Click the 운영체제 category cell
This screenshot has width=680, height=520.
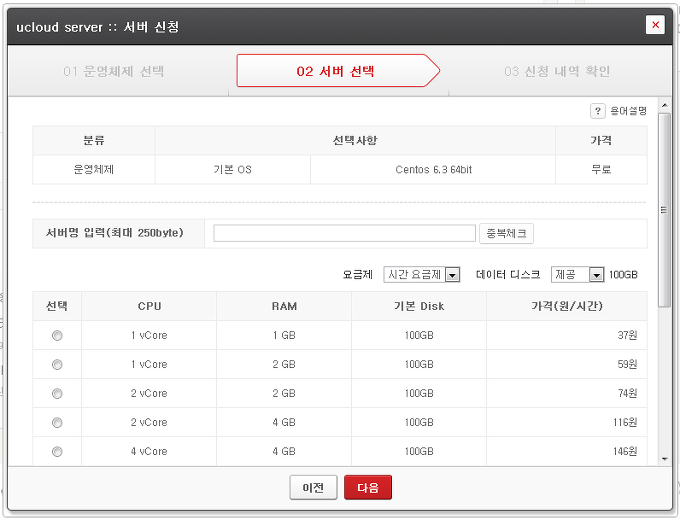94,170
